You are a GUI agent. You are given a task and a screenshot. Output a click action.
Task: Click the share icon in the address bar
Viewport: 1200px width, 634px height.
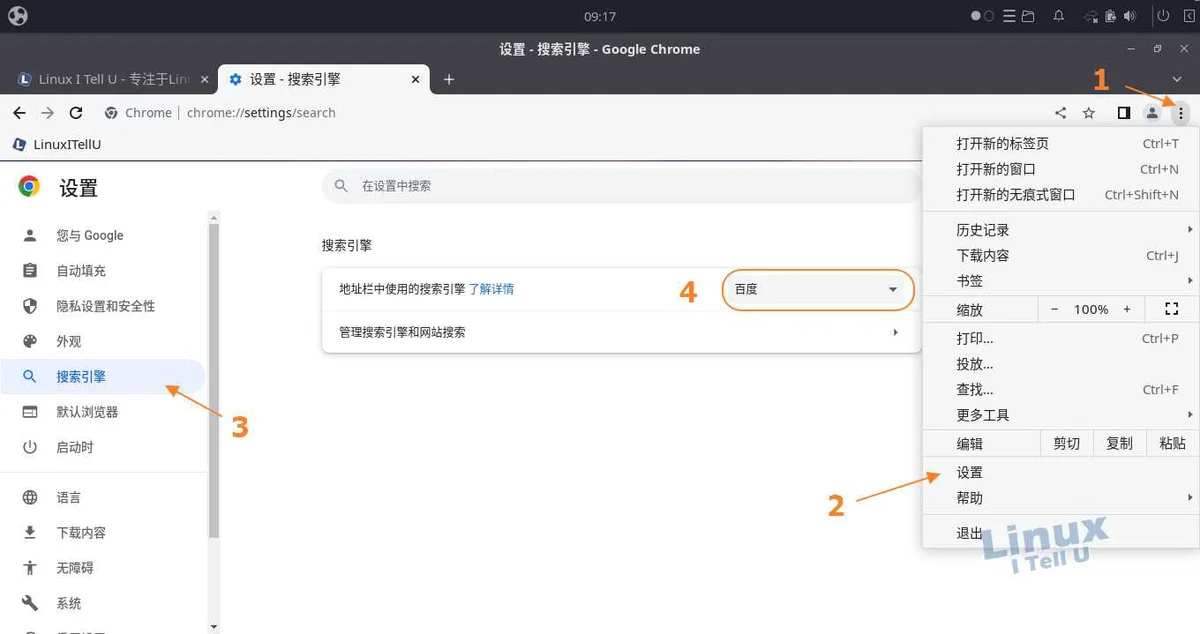[1061, 113]
